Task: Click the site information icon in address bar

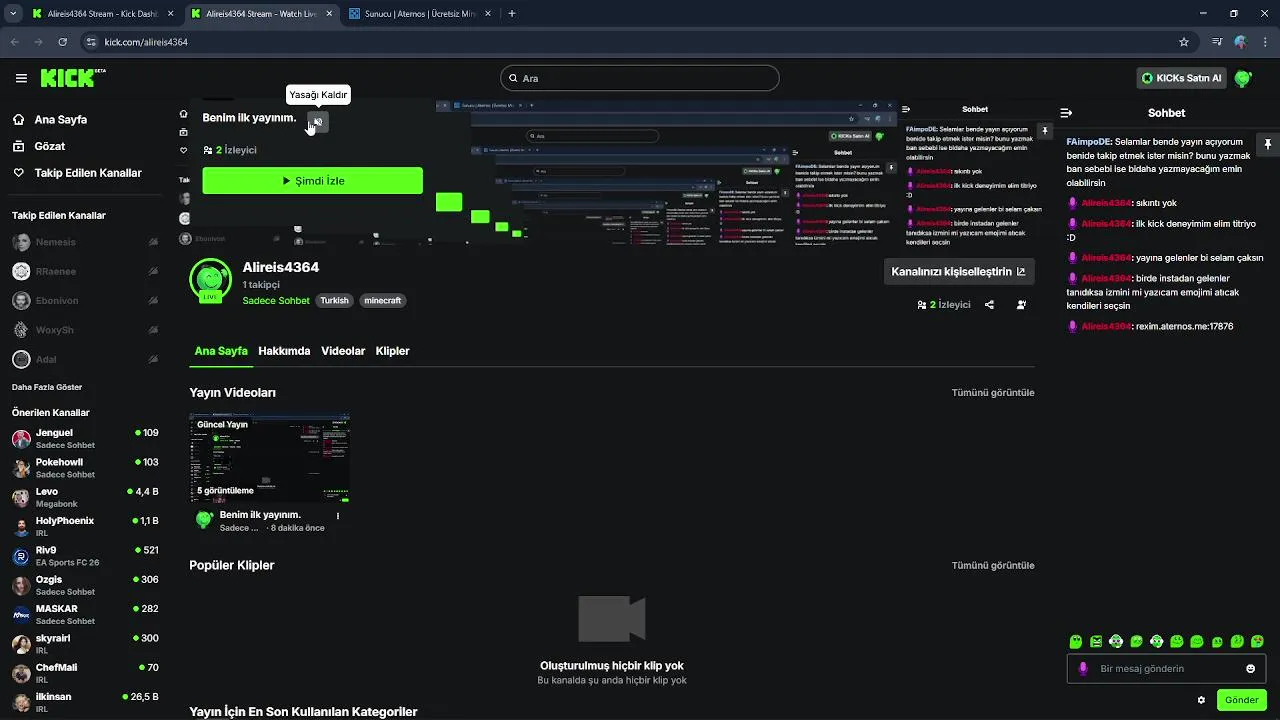Action: [91, 42]
